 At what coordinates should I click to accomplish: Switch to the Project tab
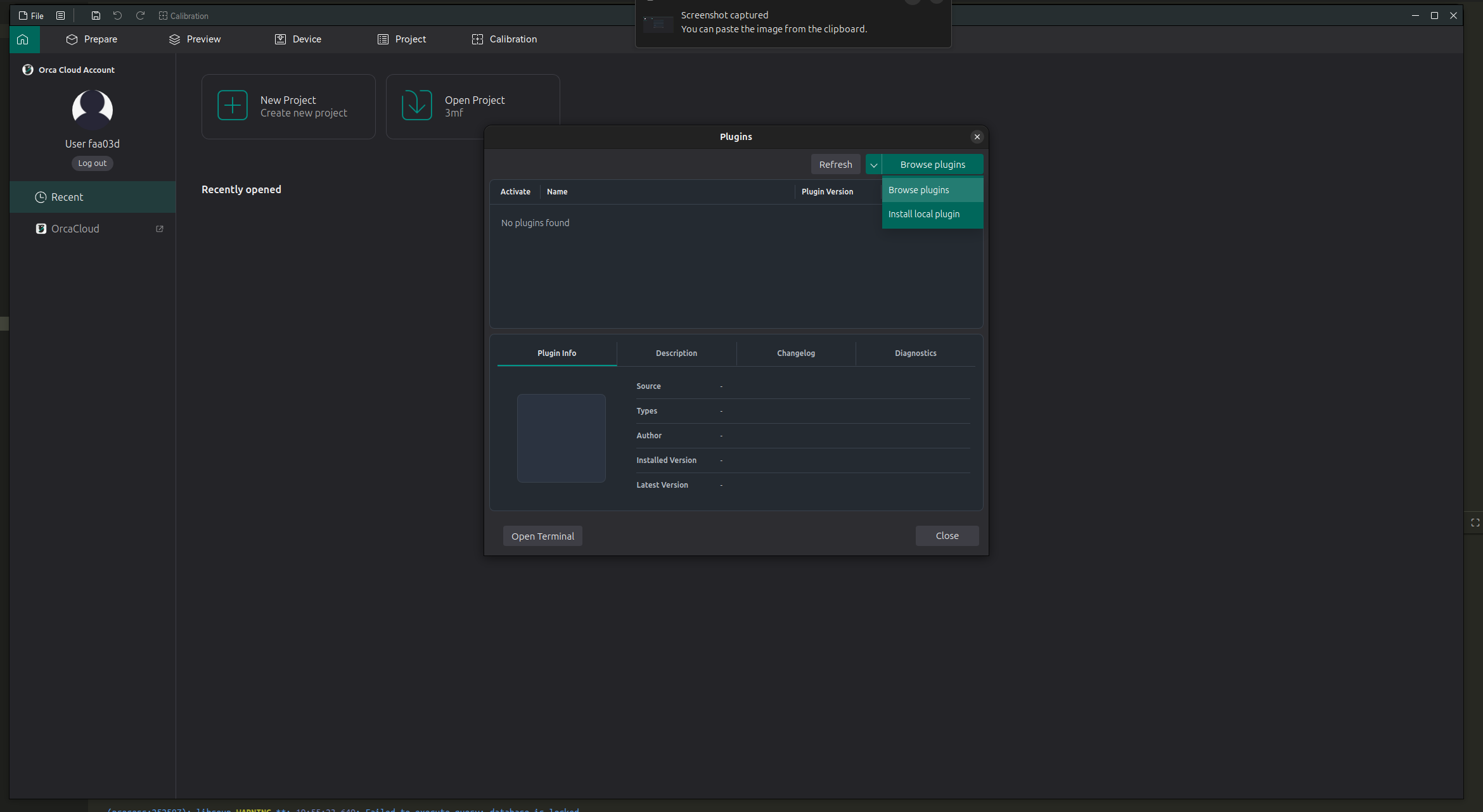point(402,39)
